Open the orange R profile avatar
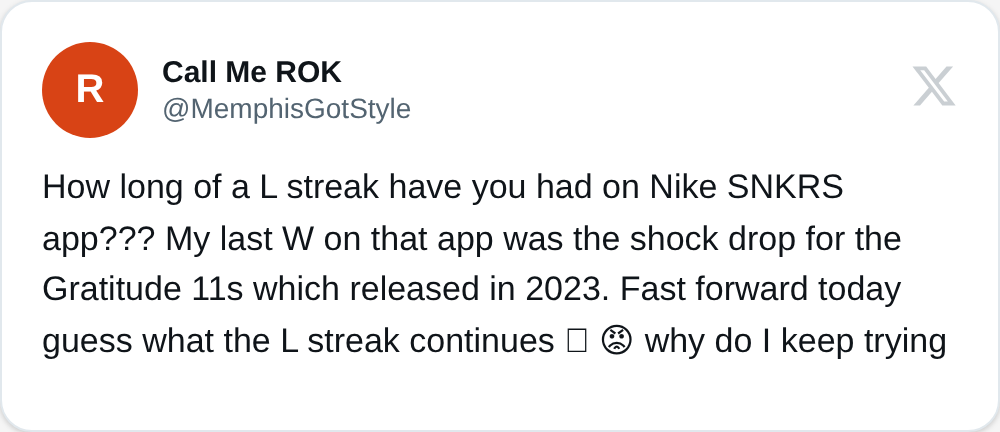The width and height of the screenshot is (1000, 432). pos(90,90)
